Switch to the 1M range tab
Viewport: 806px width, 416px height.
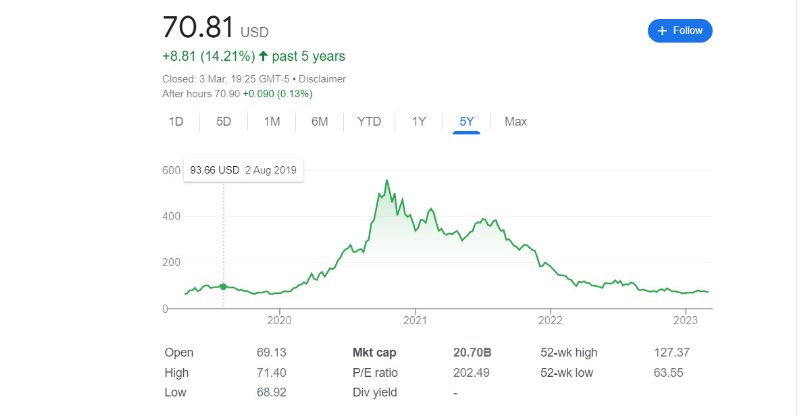coord(272,122)
